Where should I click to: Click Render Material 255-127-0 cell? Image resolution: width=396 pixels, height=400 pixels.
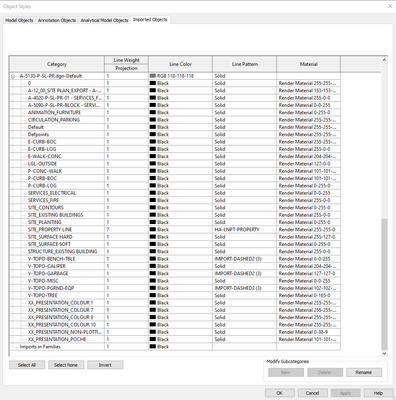point(308,237)
